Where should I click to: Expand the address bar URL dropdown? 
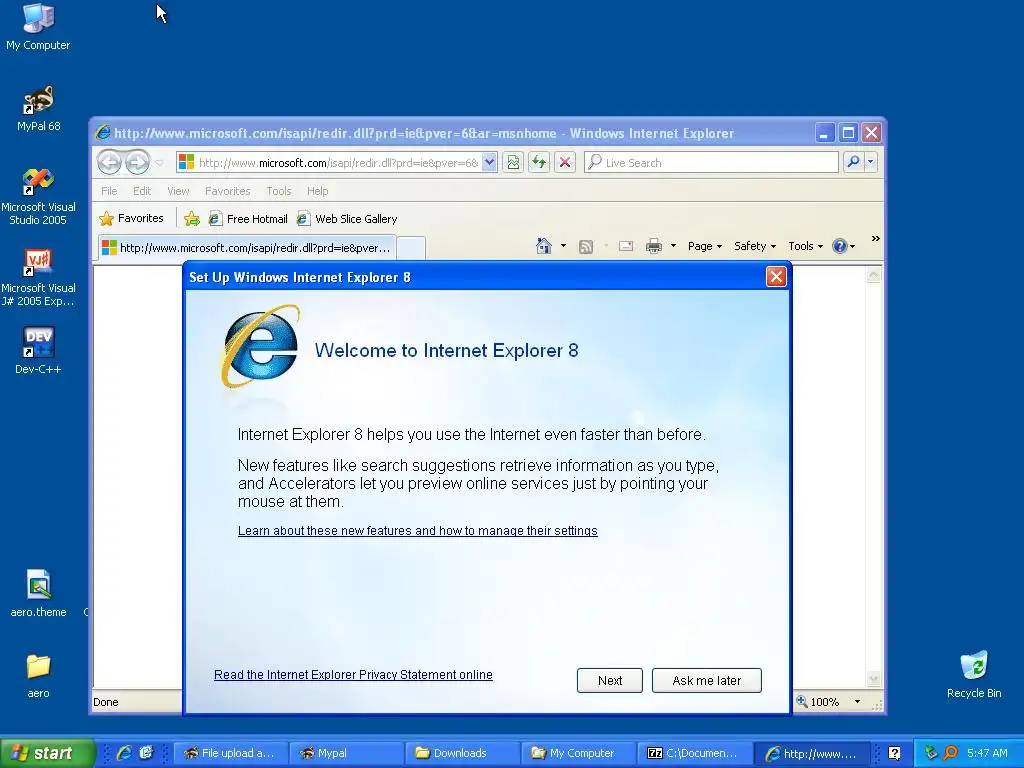[x=489, y=162]
